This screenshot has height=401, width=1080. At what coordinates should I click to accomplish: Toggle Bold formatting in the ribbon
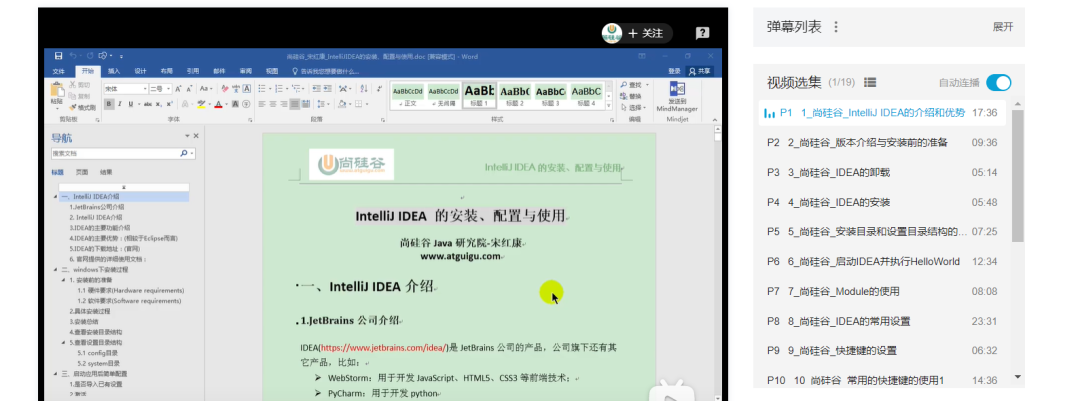point(109,104)
